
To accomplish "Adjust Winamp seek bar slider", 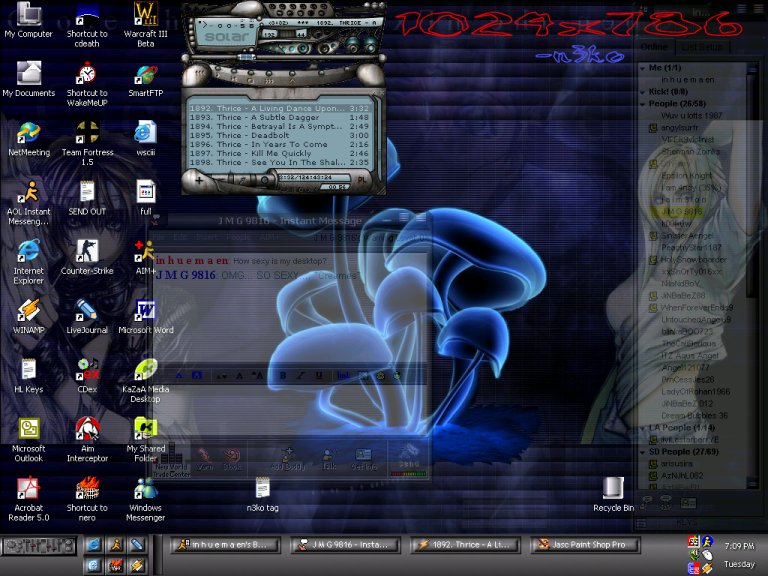I will [x=247, y=57].
